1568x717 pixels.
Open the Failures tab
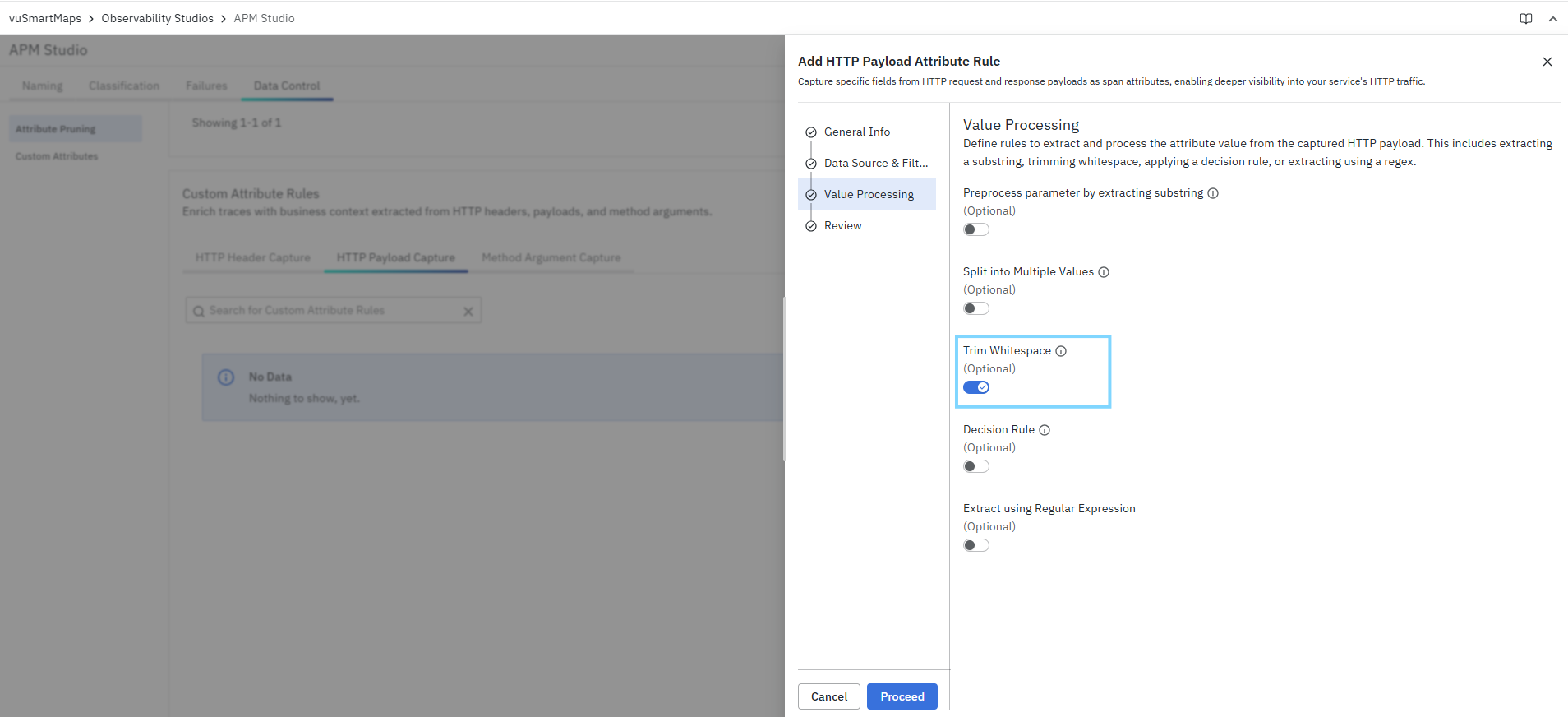tap(206, 86)
